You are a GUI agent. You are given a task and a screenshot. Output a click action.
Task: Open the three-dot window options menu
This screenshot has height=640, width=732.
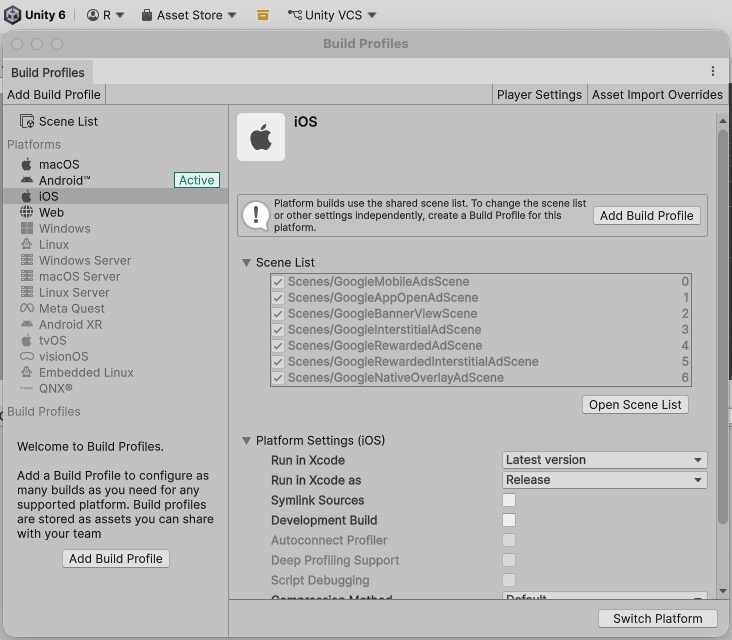[x=712, y=71]
